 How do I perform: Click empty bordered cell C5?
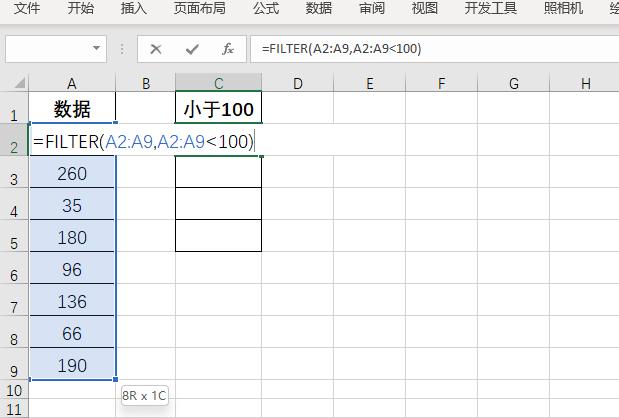coord(219,236)
